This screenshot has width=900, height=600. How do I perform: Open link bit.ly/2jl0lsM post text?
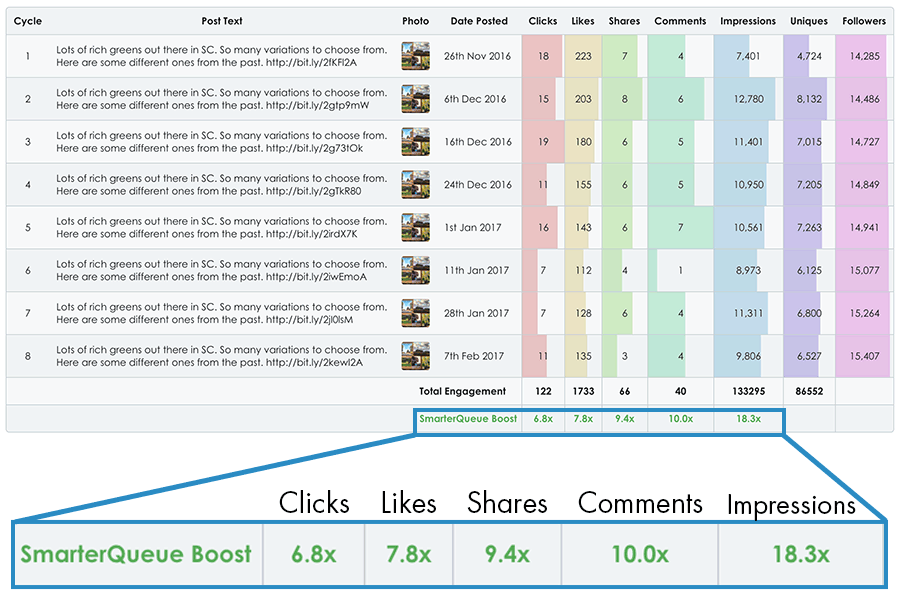point(309,320)
